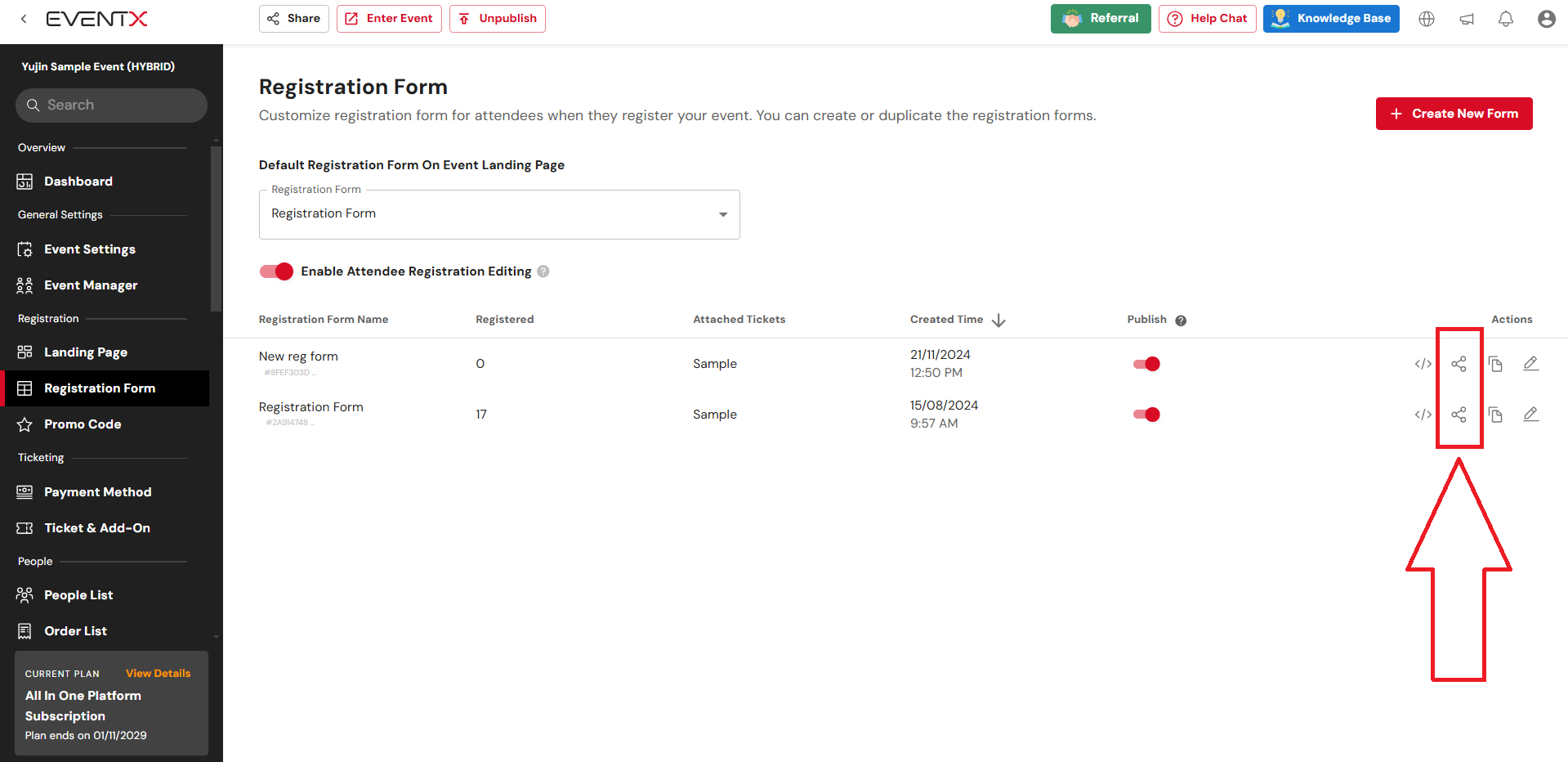Open the notifications bell
Screen dimensions: 1568x762
pos(1506,19)
